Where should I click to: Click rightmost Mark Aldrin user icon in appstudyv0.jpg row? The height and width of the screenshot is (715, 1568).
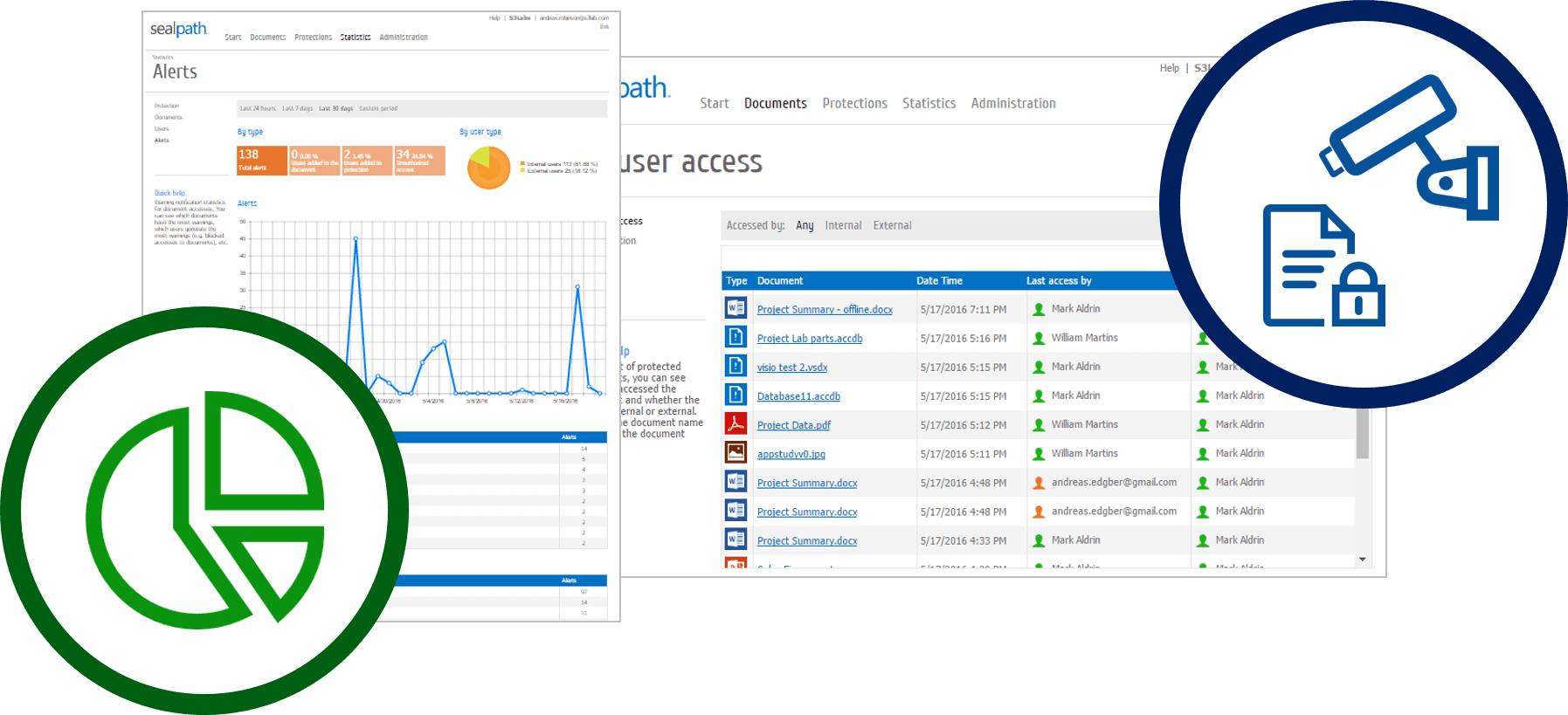[x=1203, y=453]
